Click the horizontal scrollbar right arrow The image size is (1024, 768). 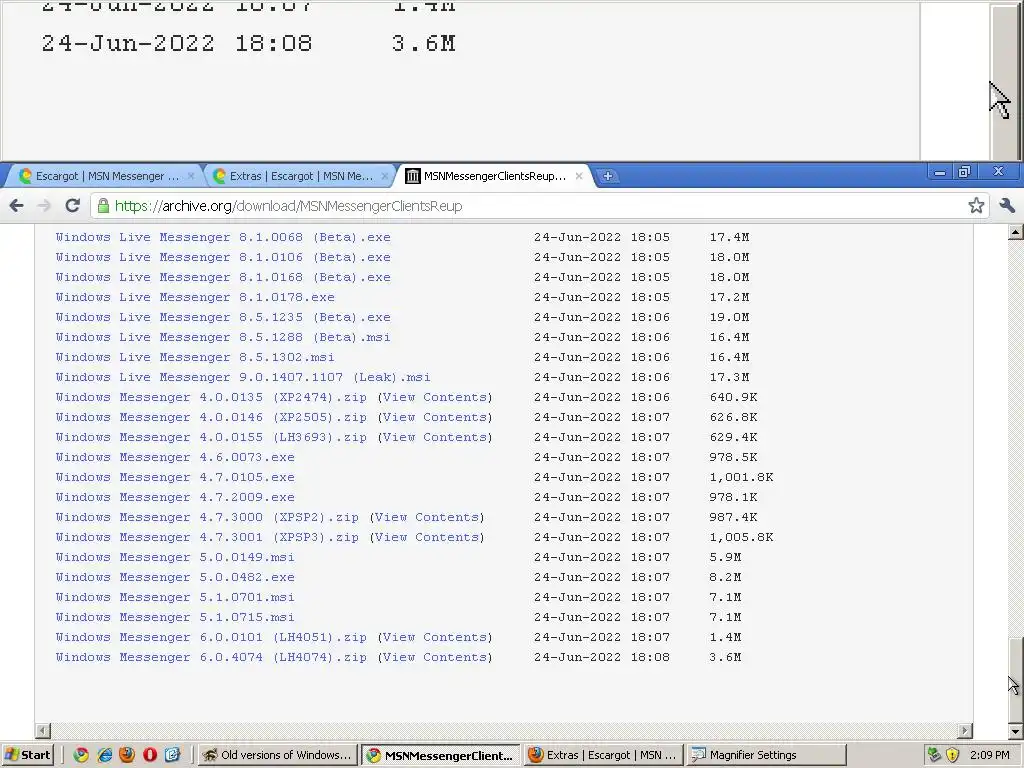click(x=965, y=730)
